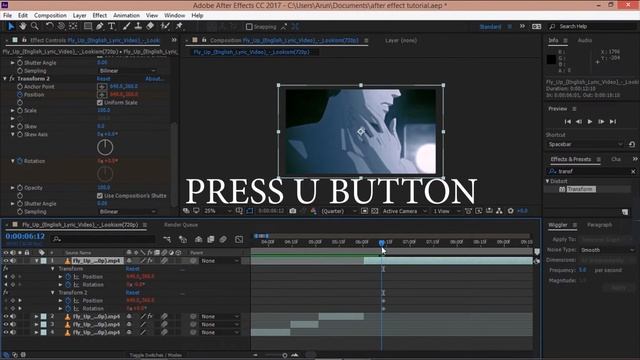Open the Animation menu
Viewport: 640px width, 360px height.
[126, 16]
